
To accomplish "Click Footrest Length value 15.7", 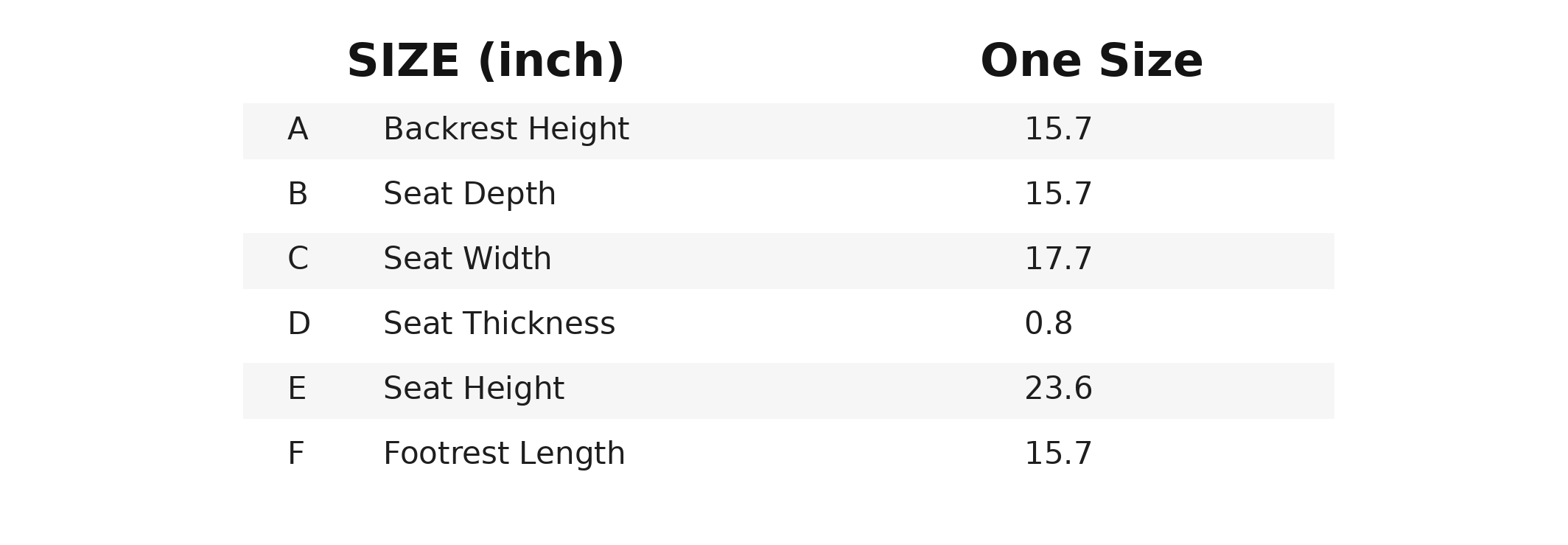I will [x=1058, y=454].
